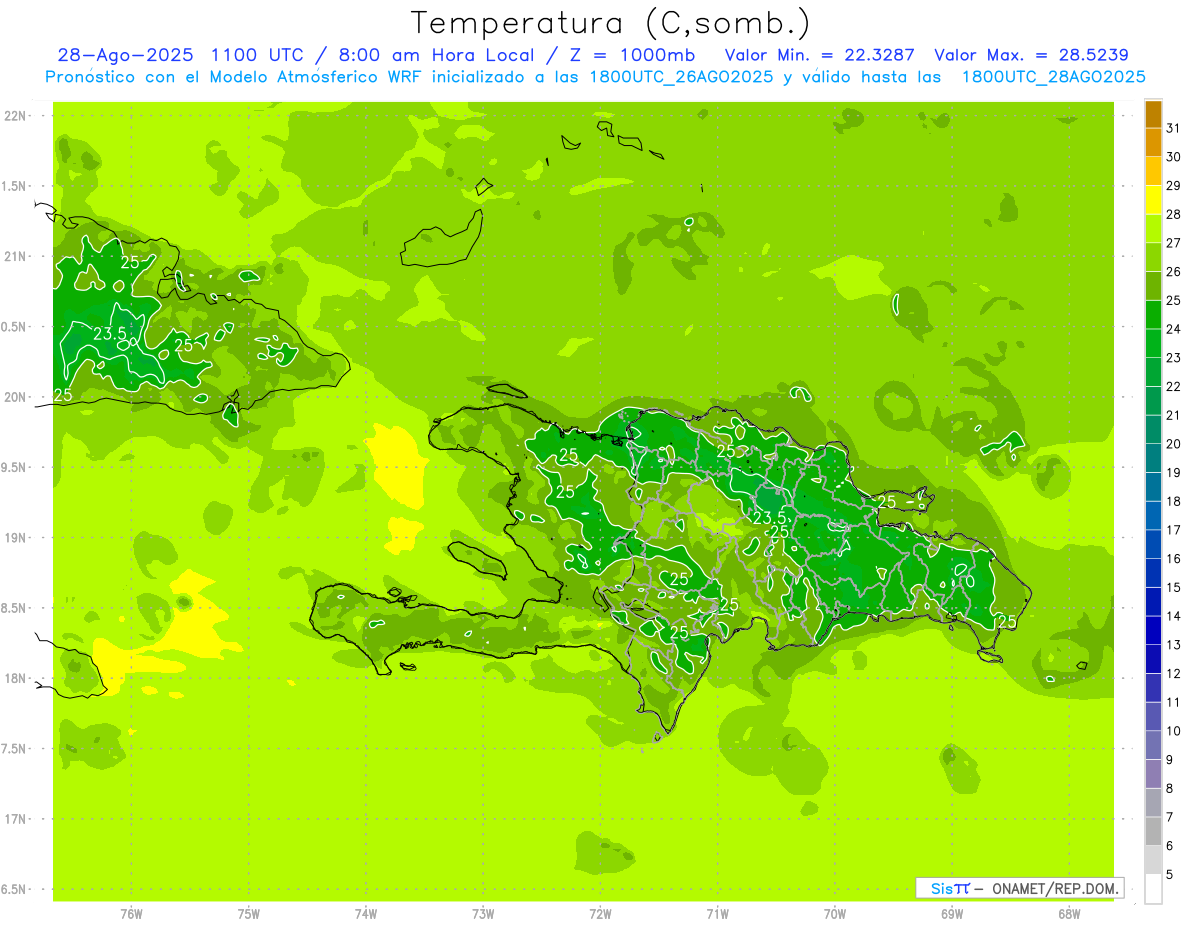Click the '5' legend value

pos(1170,874)
